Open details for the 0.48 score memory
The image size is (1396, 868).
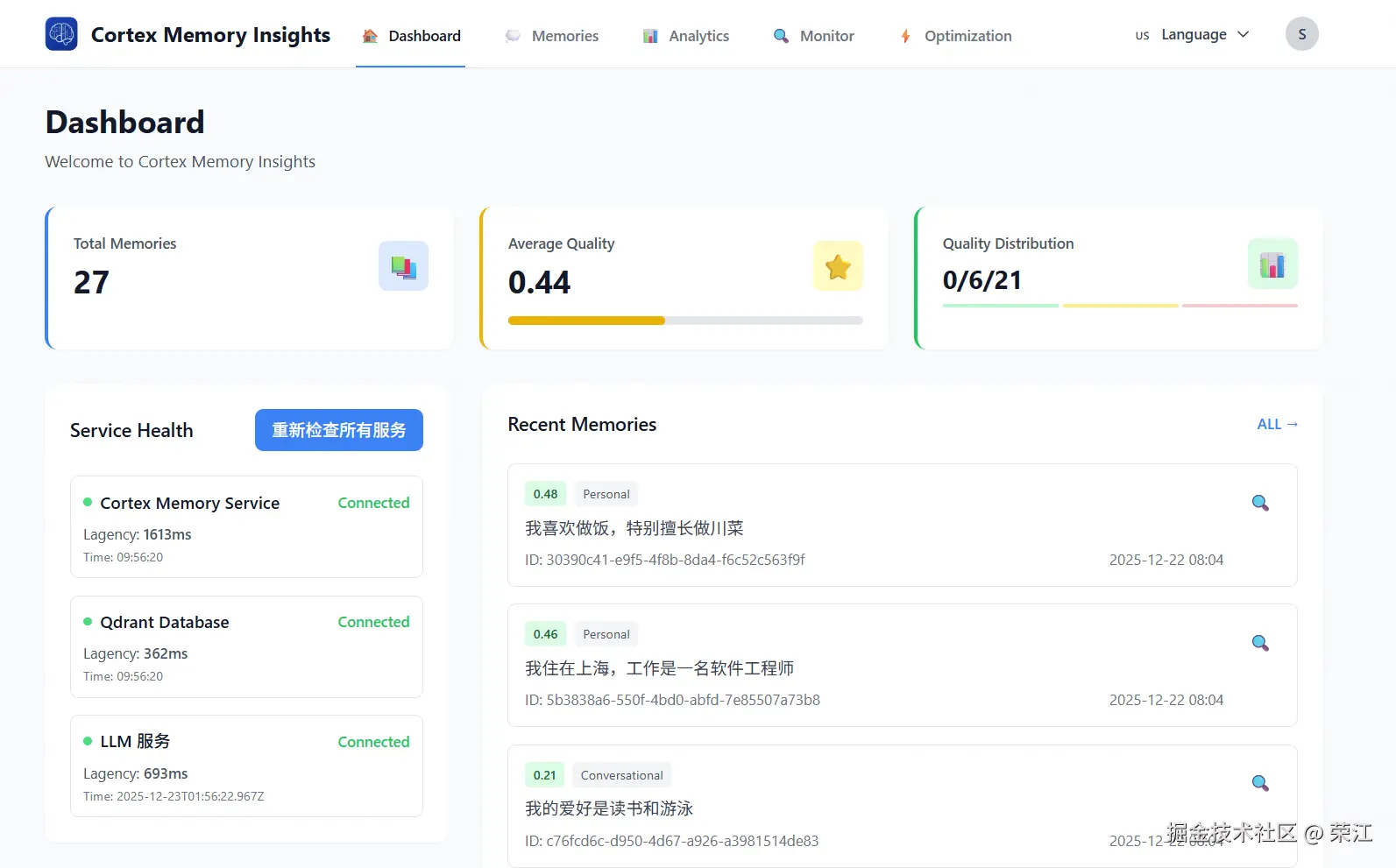pos(1260,503)
